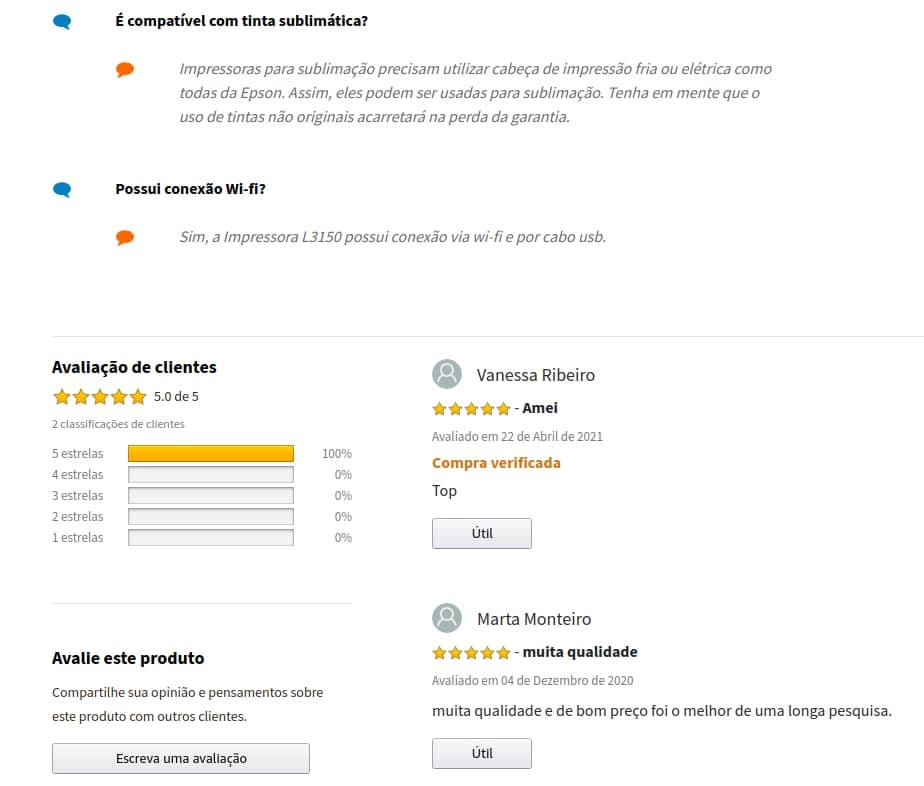Open the 2 classificações de clientes link

pyautogui.click(x=118, y=424)
